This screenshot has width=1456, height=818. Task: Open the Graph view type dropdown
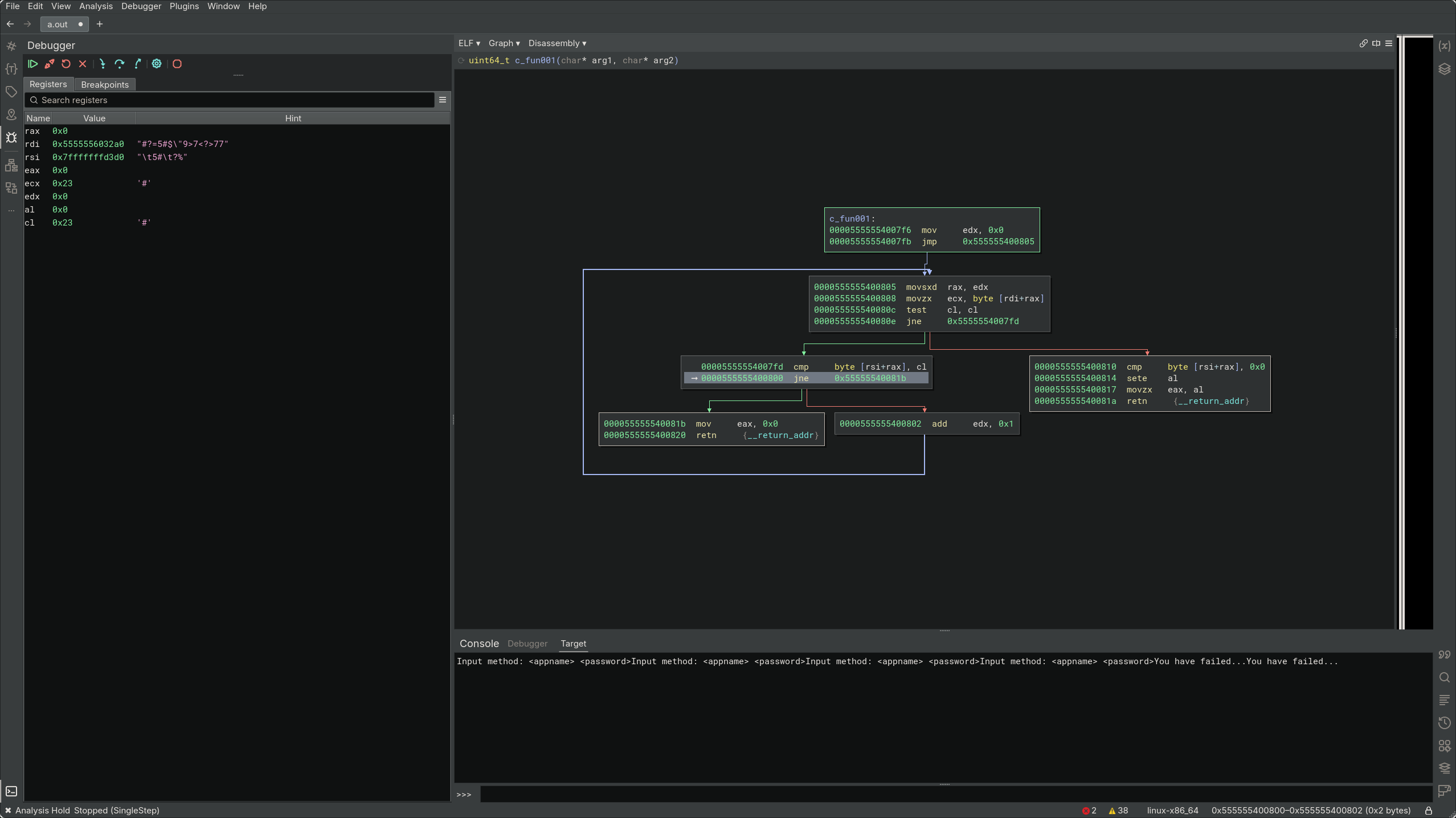coord(504,43)
